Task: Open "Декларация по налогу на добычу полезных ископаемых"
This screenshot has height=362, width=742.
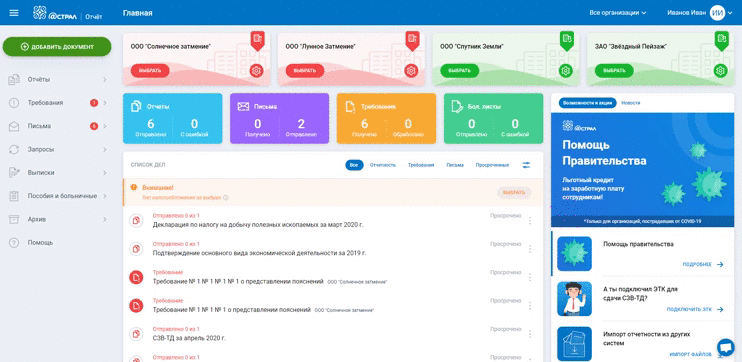Action: tap(258, 225)
